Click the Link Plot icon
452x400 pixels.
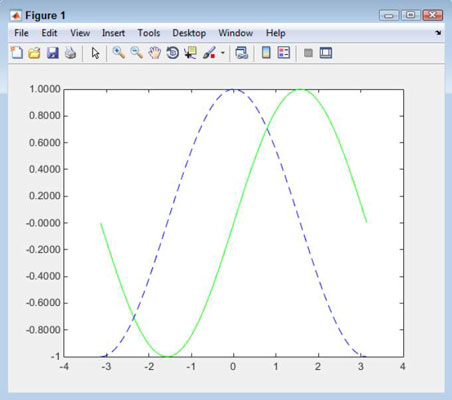tap(241, 53)
